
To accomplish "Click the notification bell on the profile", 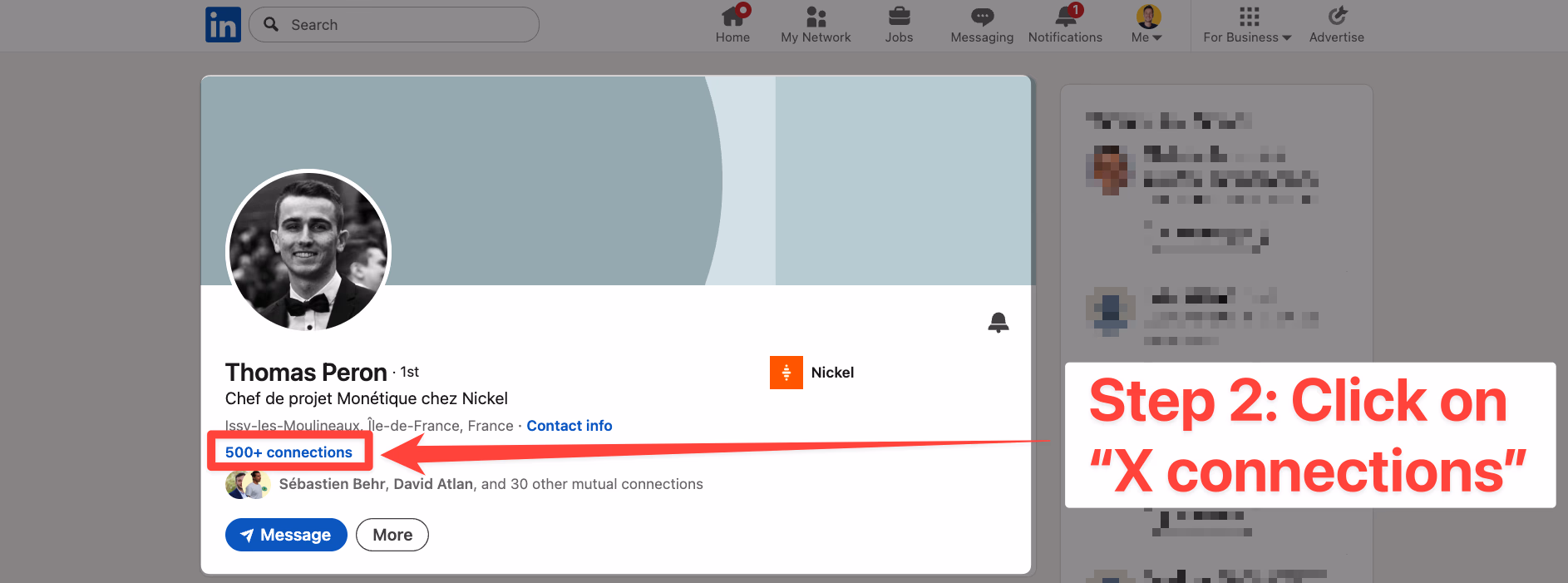I will pos(998,322).
